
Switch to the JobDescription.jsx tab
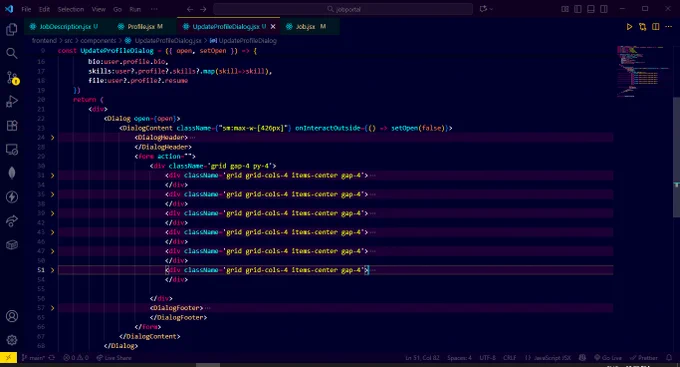pyautogui.click(x=64, y=26)
